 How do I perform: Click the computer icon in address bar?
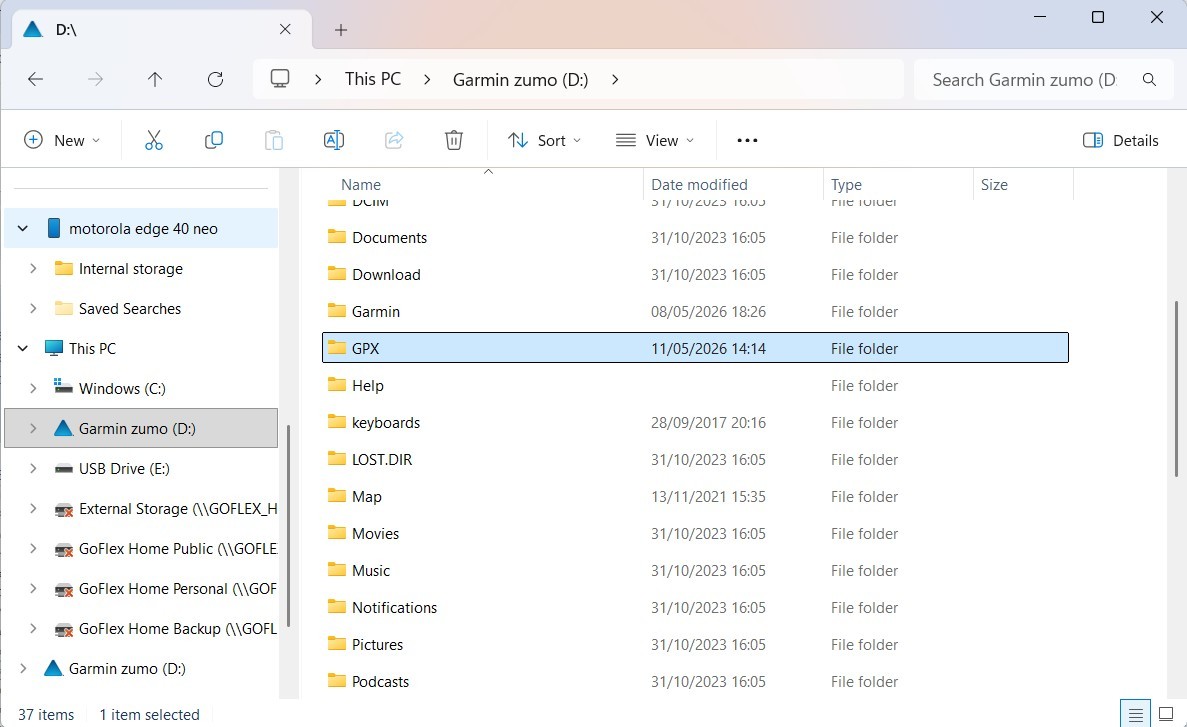pos(280,79)
